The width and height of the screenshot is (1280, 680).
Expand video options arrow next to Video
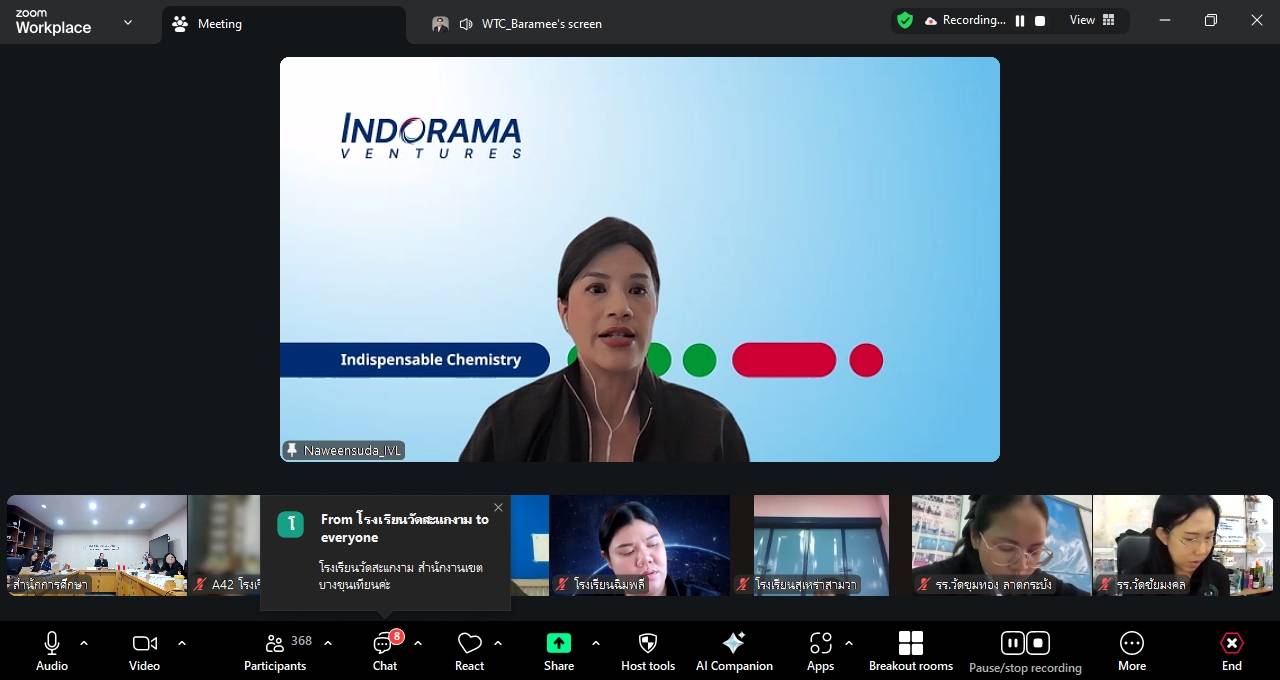tap(181, 643)
